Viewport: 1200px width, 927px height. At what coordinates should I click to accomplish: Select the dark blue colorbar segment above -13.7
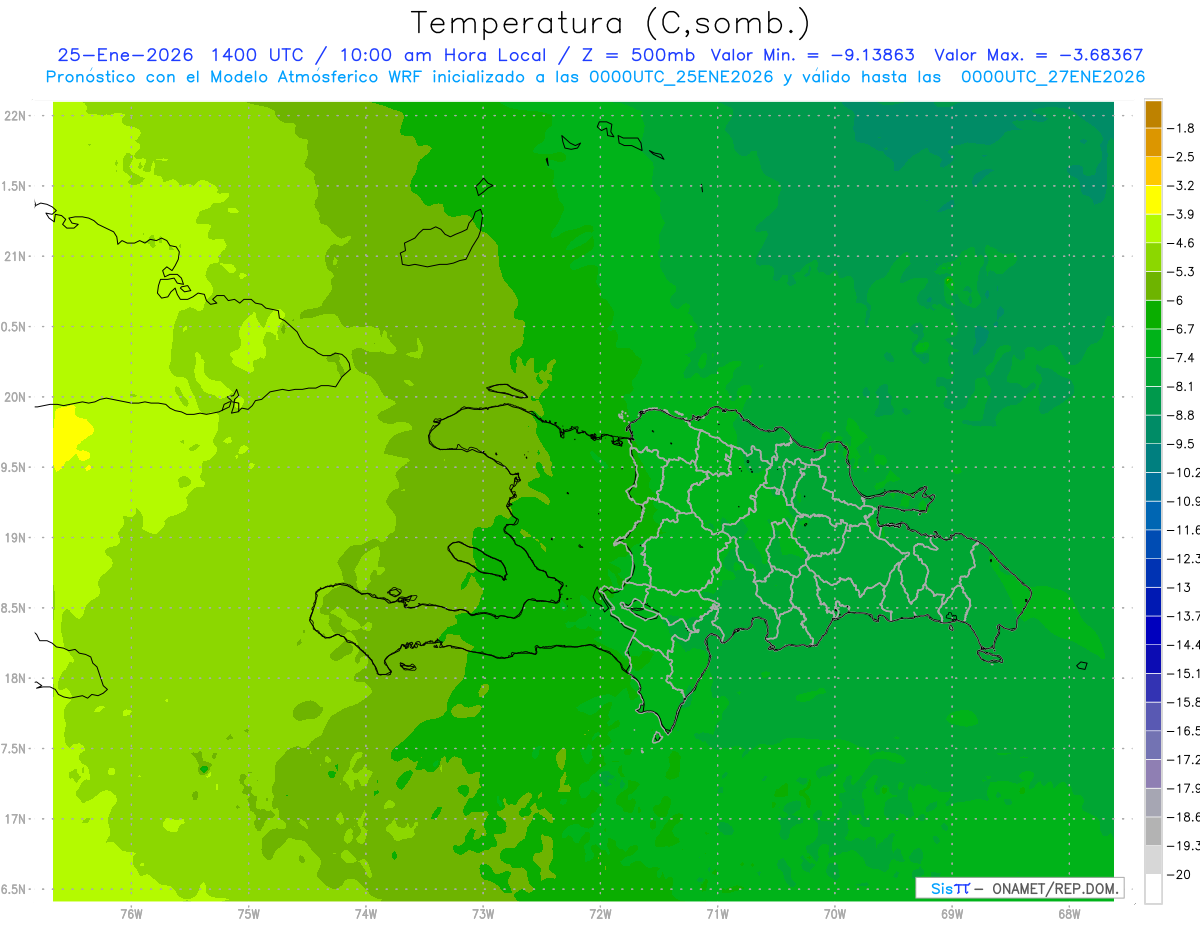click(1153, 601)
